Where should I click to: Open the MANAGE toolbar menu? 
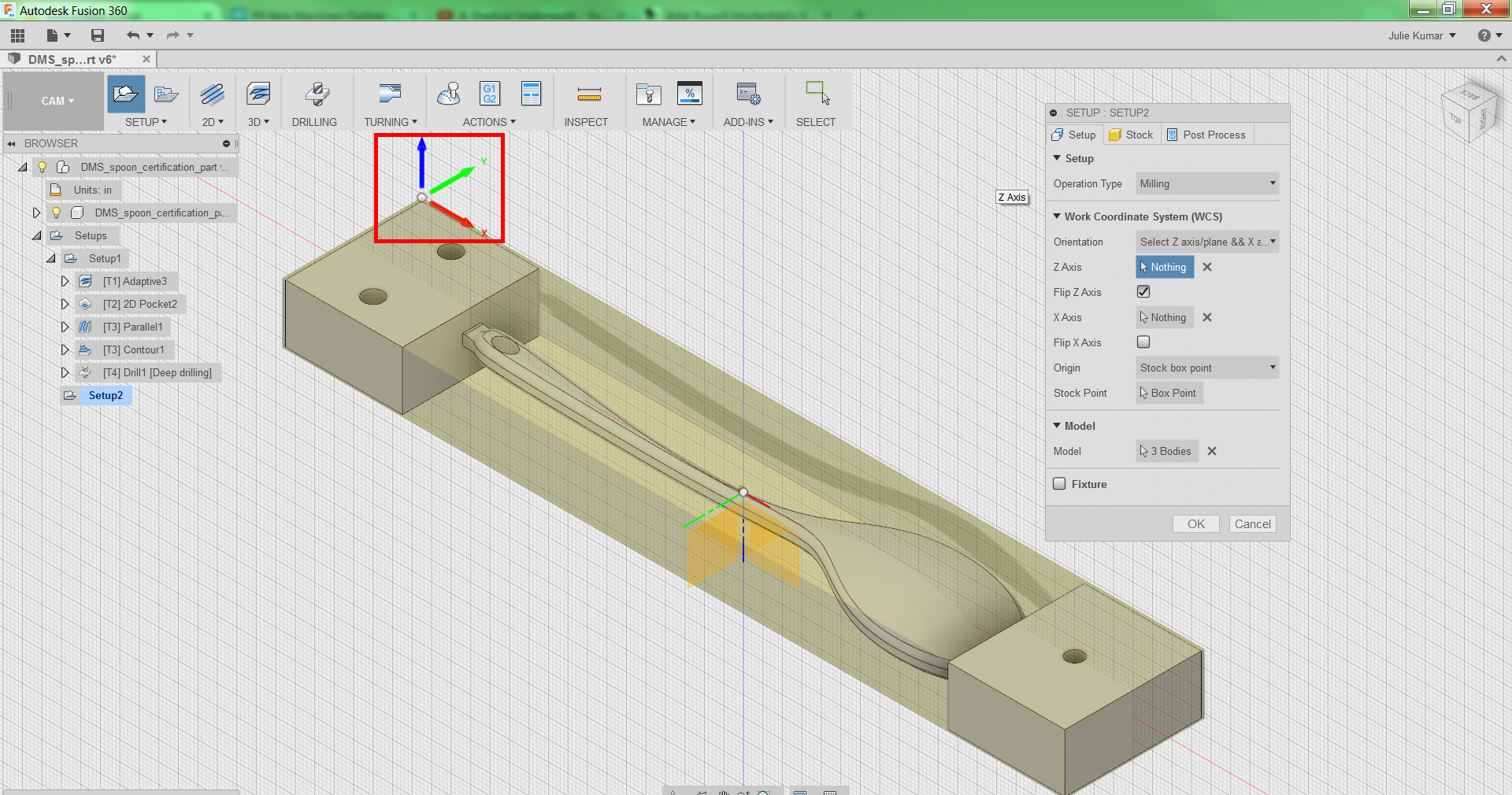tap(669, 122)
